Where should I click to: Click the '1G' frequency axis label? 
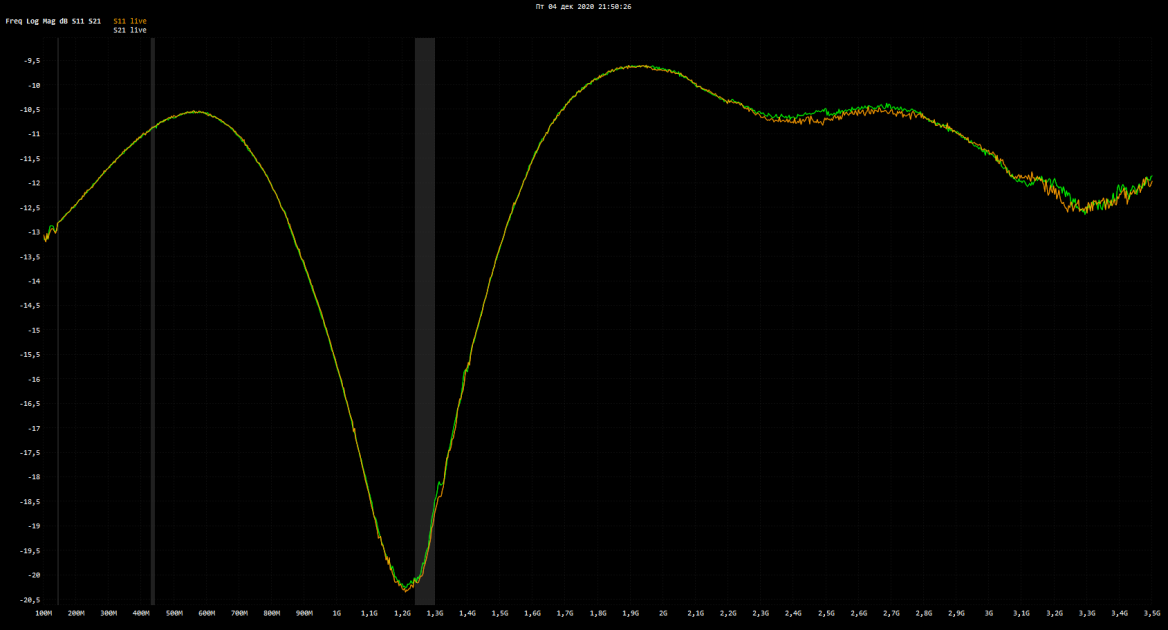pyautogui.click(x=337, y=614)
